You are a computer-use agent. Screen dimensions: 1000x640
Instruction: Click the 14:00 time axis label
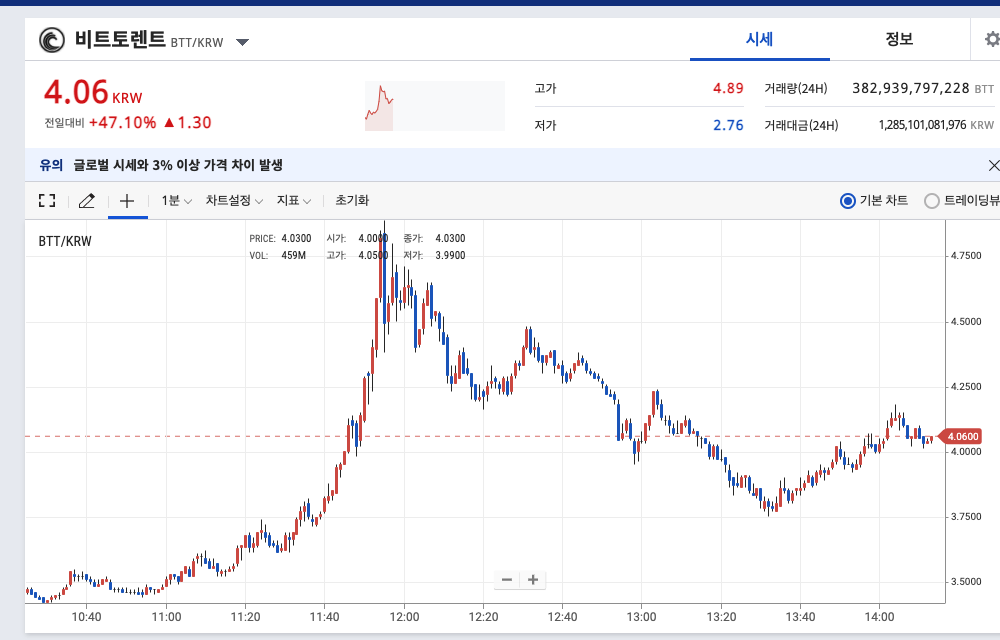click(x=879, y=617)
